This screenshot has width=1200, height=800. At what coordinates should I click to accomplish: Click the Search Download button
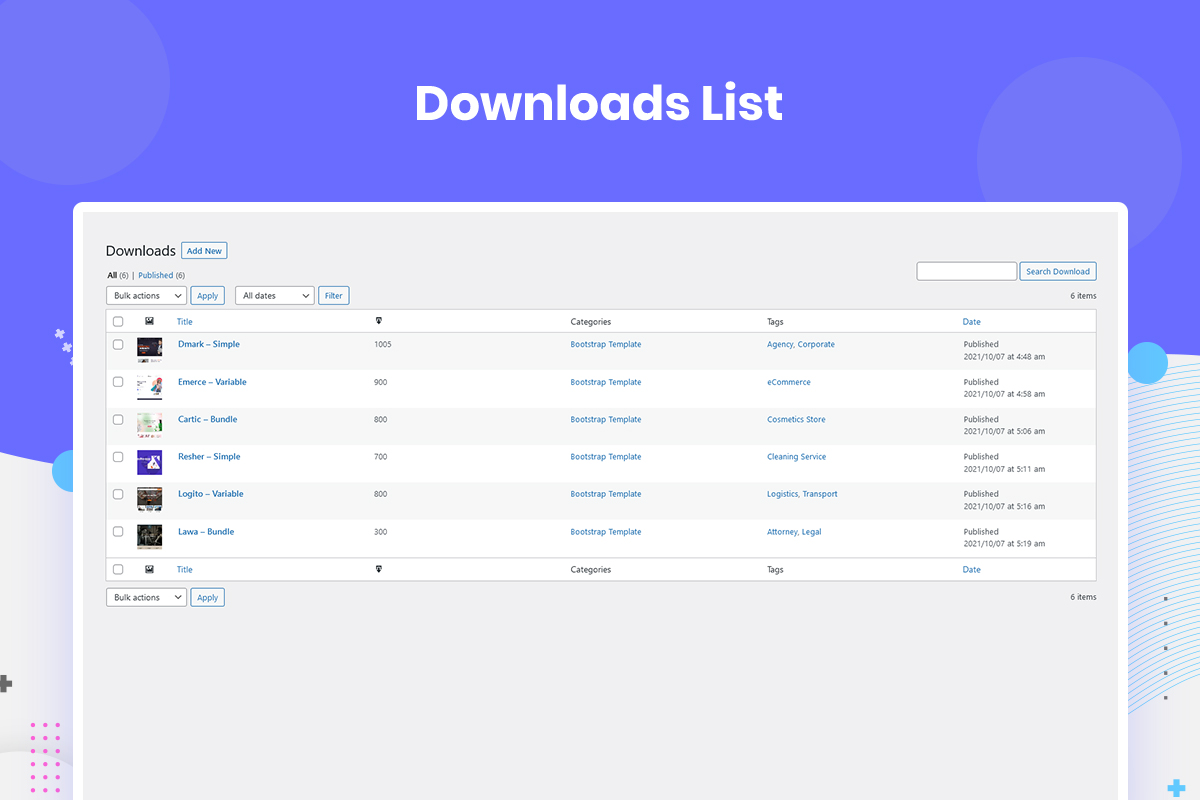(x=1058, y=271)
